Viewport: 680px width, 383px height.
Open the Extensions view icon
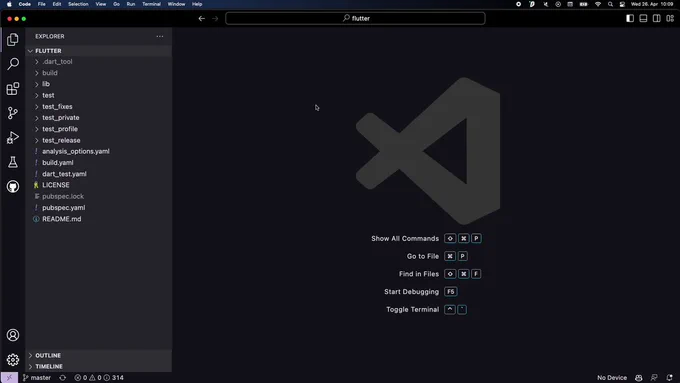[x=13, y=88]
